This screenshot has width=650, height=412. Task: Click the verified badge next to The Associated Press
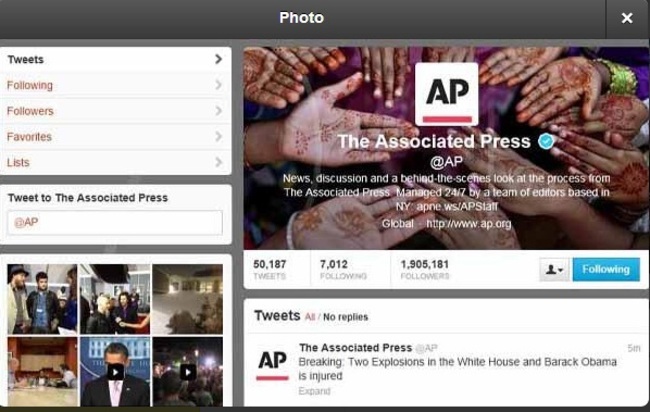546,141
